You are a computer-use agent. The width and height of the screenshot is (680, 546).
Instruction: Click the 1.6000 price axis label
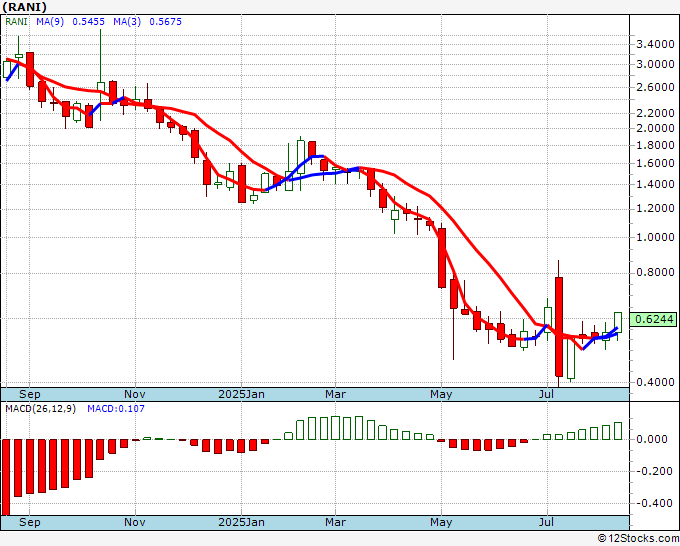pyautogui.click(x=655, y=163)
